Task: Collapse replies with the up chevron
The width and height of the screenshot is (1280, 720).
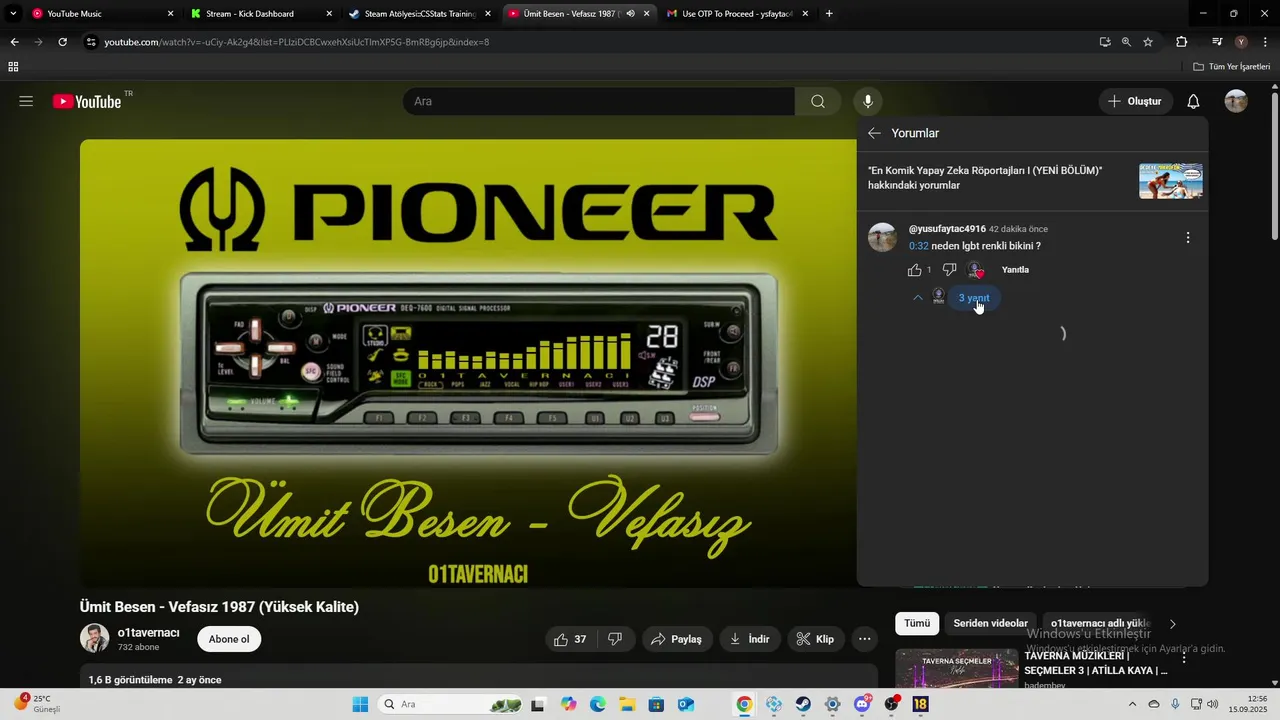Action: click(918, 298)
